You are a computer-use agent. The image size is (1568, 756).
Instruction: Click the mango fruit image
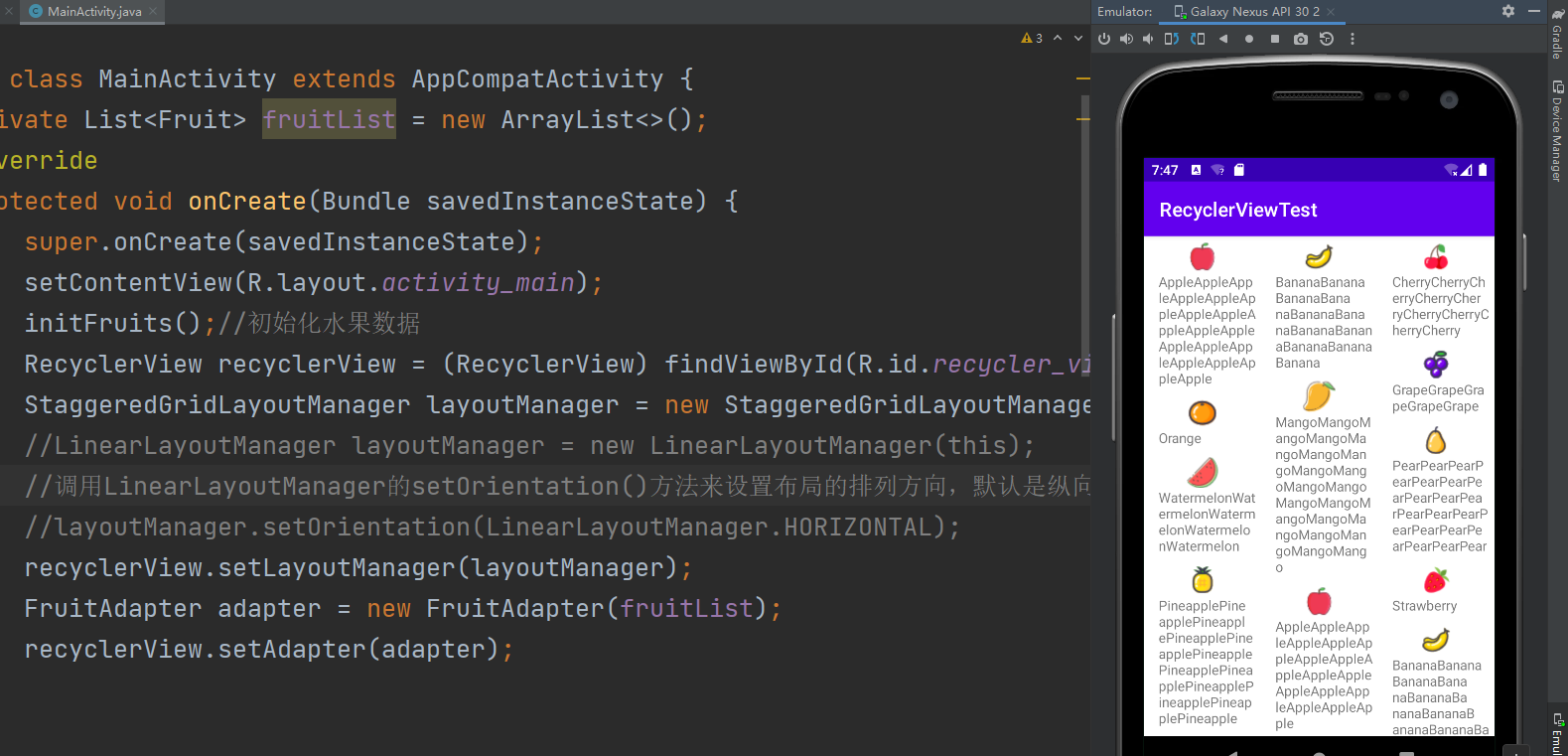1319,396
